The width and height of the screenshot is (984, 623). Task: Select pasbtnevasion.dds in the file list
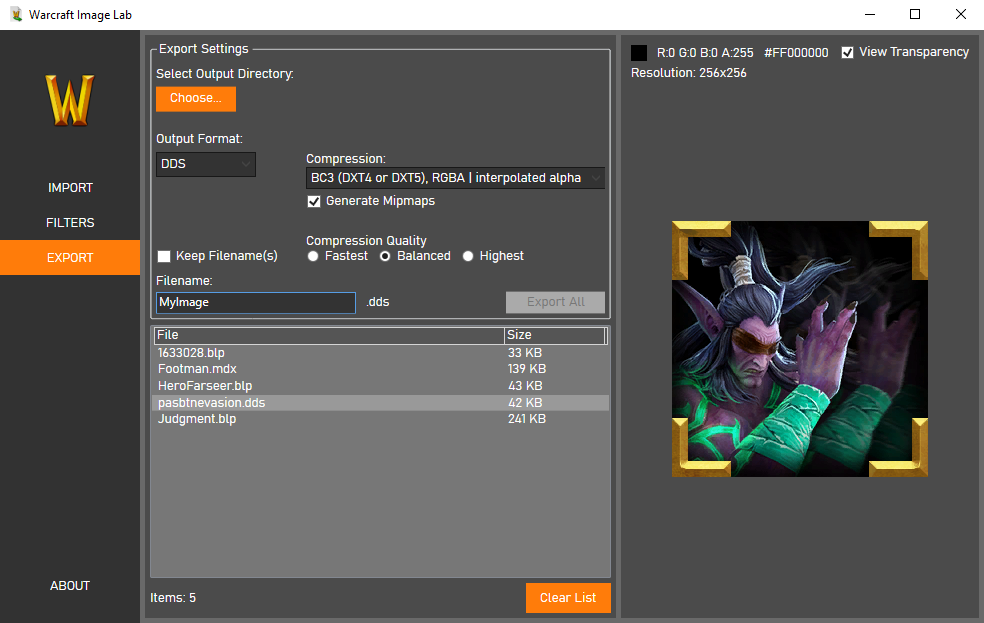point(380,403)
